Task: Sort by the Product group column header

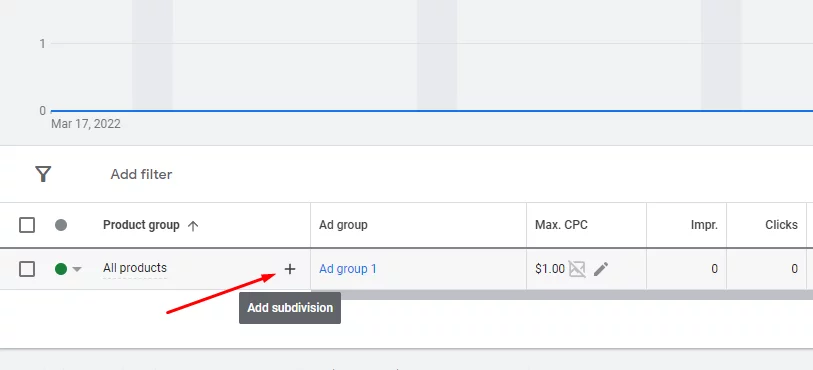Action: (x=141, y=225)
